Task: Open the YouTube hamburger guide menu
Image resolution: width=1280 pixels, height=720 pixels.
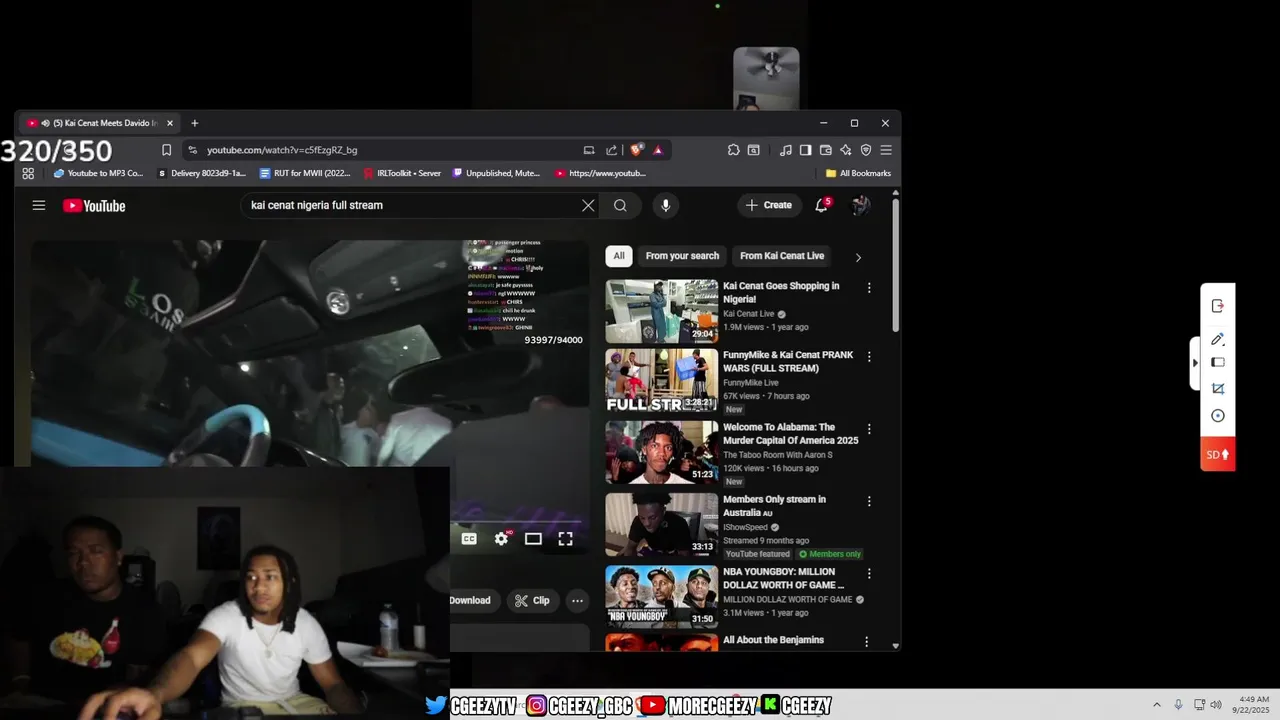Action: (x=38, y=205)
